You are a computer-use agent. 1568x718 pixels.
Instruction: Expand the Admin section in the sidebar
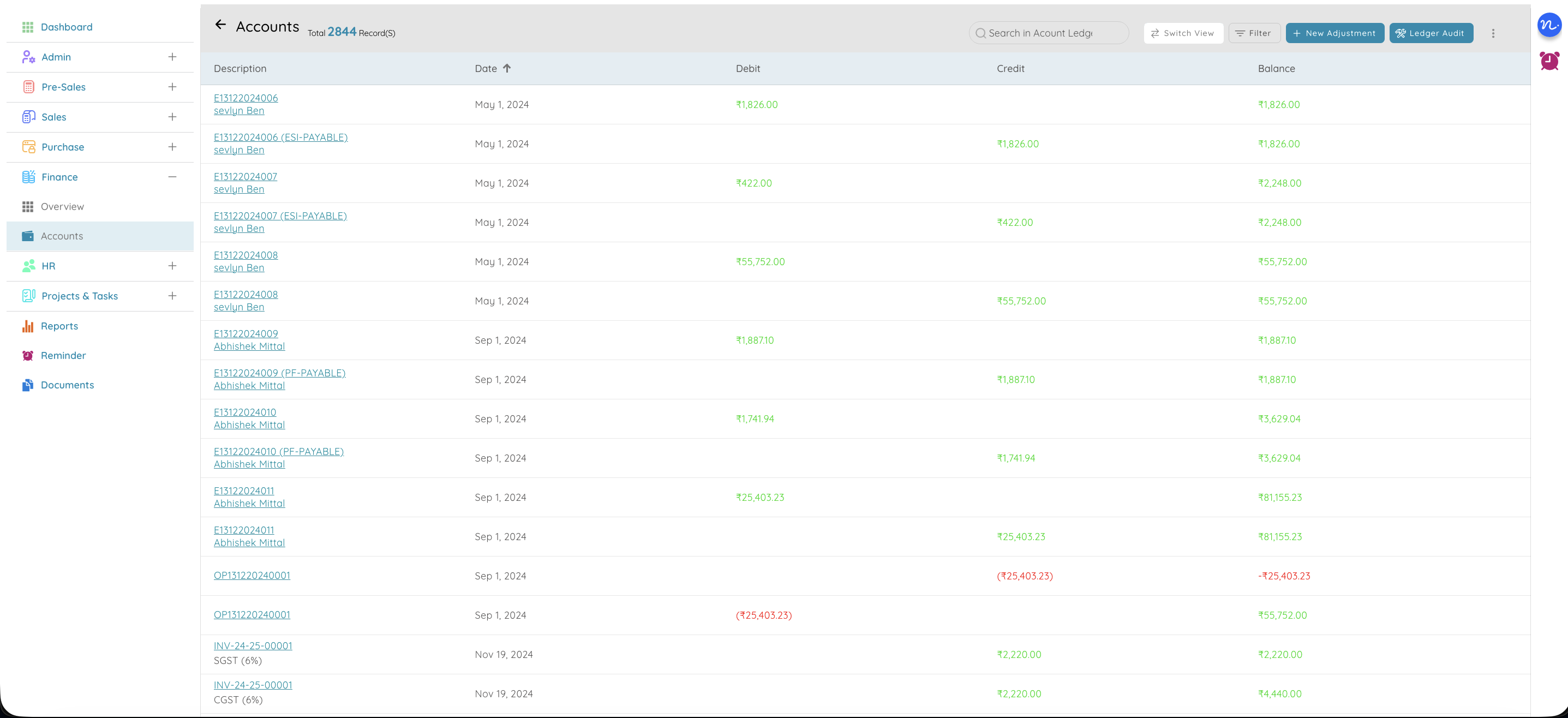[x=173, y=57]
